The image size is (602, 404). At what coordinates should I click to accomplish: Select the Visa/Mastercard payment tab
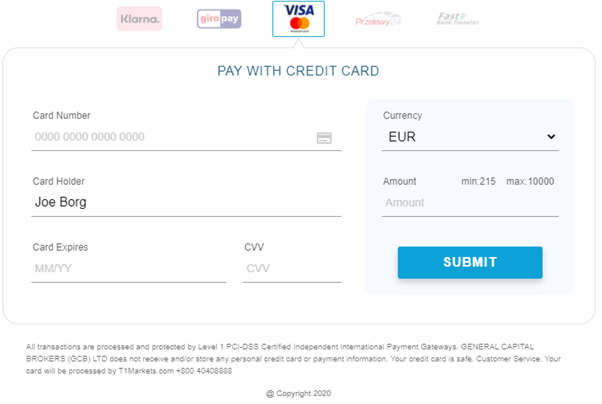pos(298,18)
